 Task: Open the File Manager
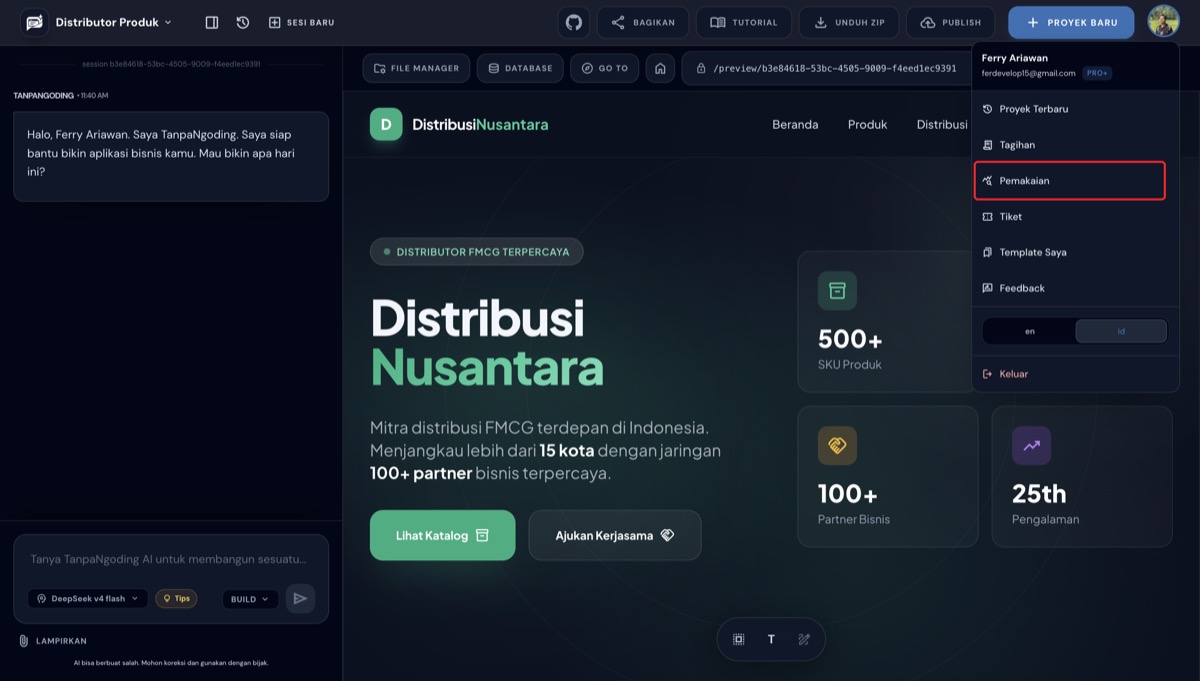point(416,68)
